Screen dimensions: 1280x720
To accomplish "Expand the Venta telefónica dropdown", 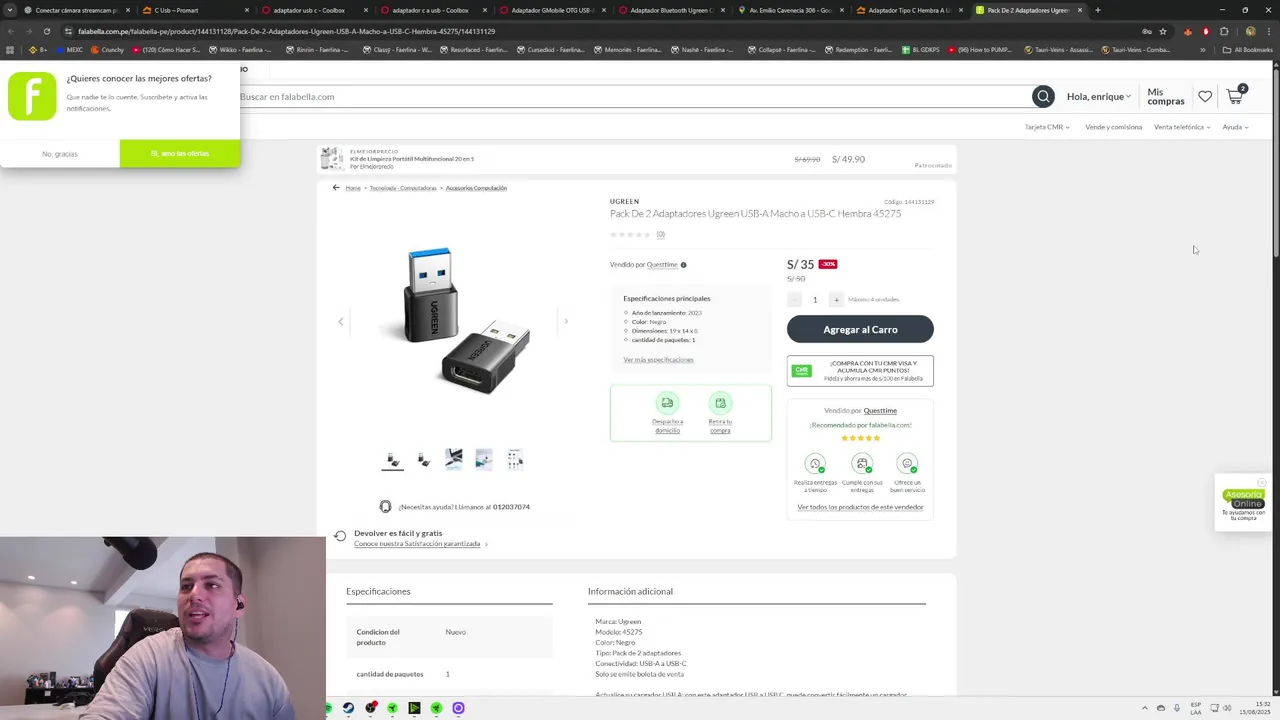I will click(1182, 127).
